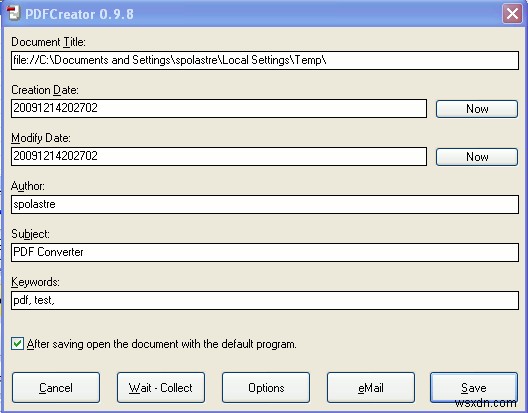Click the Creation Date label
Image resolution: width=528 pixels, height=413 pixels.
(45, 90)
